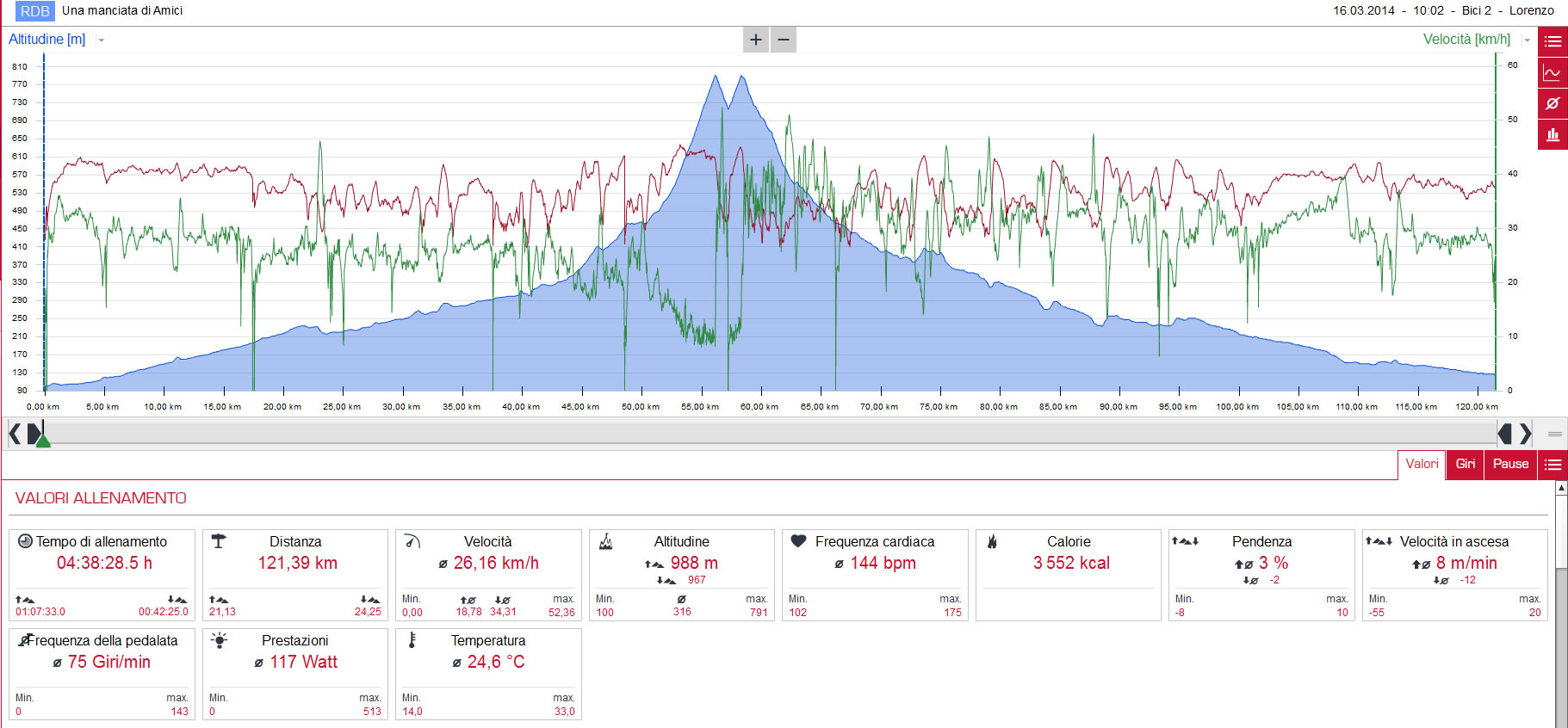Click the right chevron of the range slider
This screenshot has width=1568, height=728.
pyautogui.click(x=1526, y=434)
